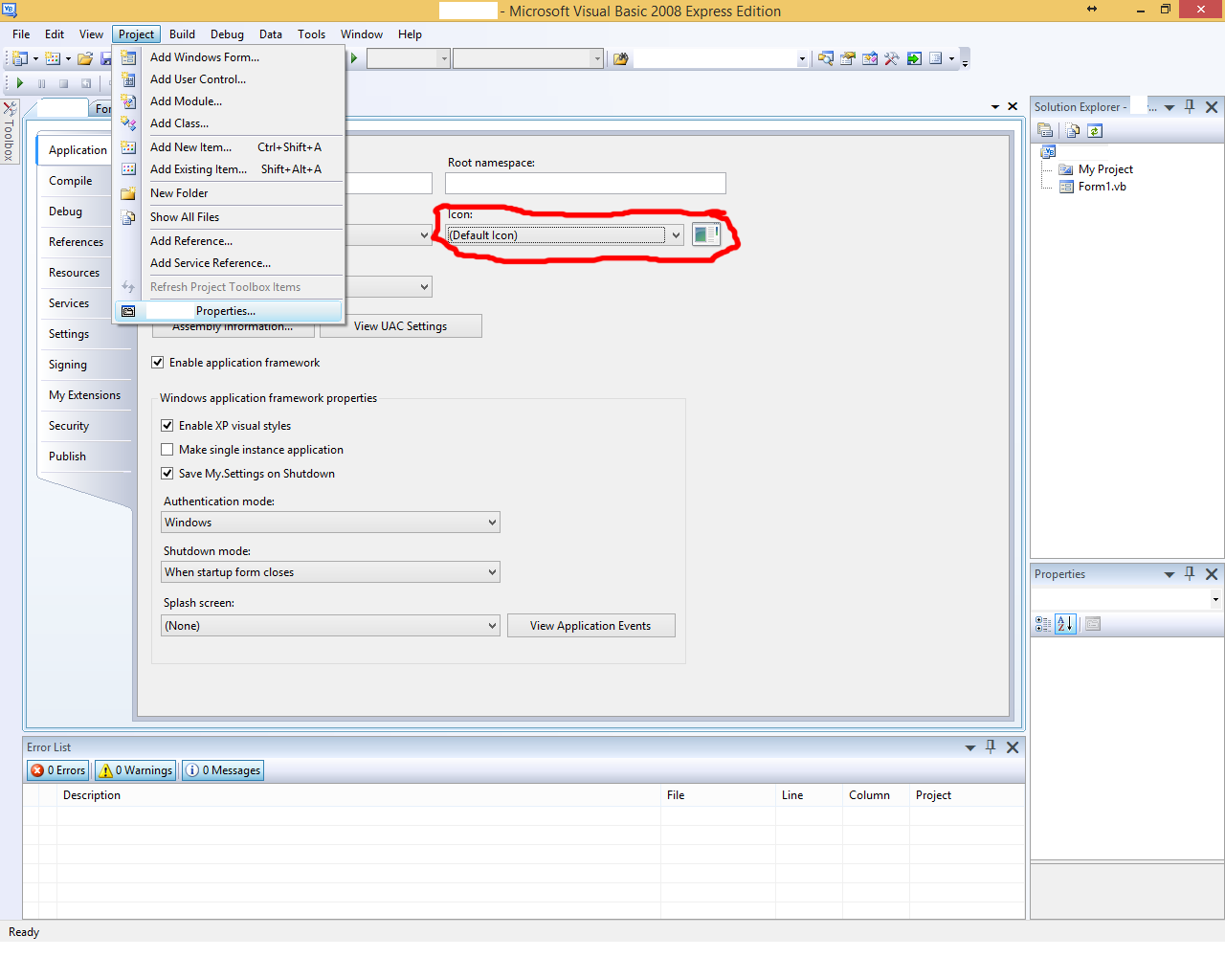
Task: Open Object Browser from the toolbar icon
Action: tap(870, 58)
